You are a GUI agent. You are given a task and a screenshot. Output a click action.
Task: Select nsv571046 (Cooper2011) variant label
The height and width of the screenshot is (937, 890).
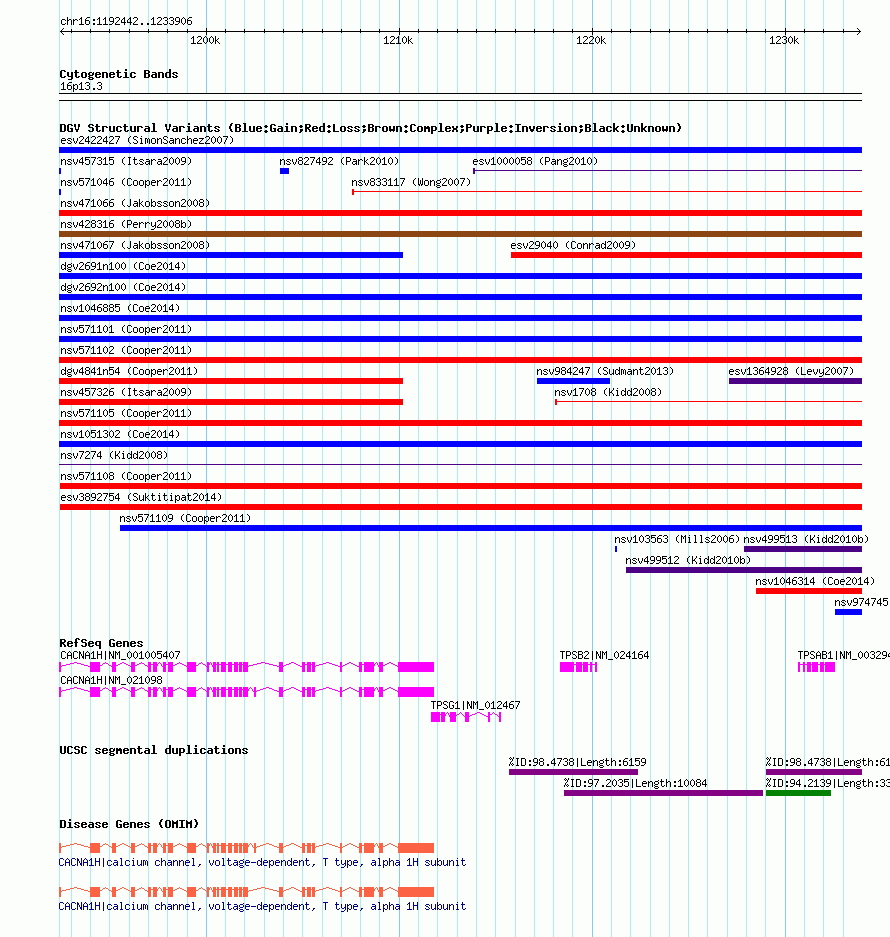[126, 182]
